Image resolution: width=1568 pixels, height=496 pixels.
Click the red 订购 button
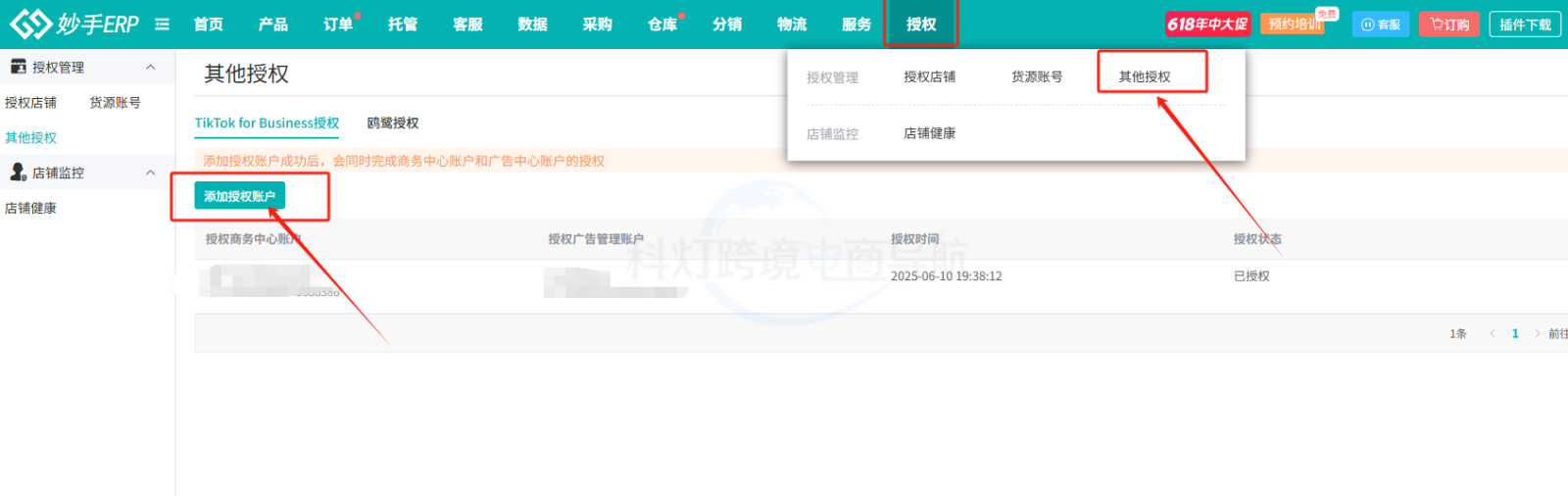1448,25
